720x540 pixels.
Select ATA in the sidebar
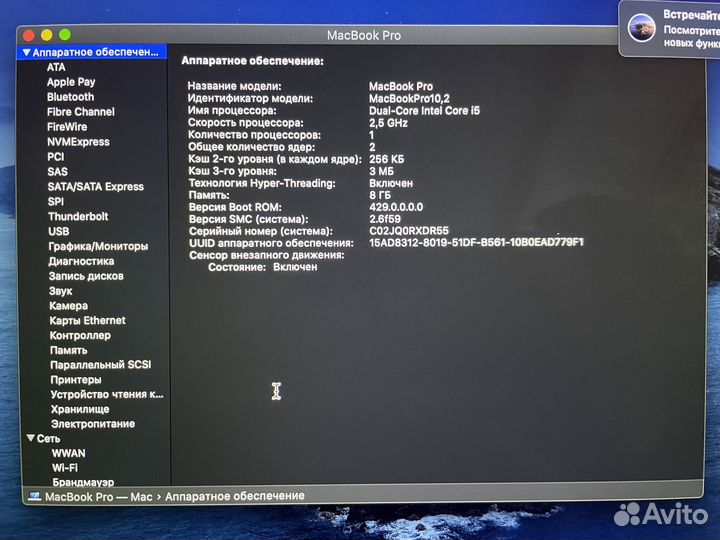coord(56,68)
